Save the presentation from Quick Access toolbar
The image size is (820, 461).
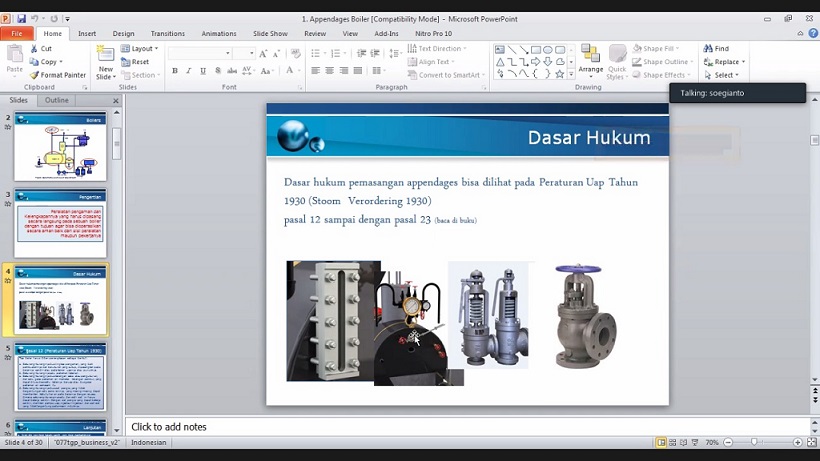[x=21, y=19]
